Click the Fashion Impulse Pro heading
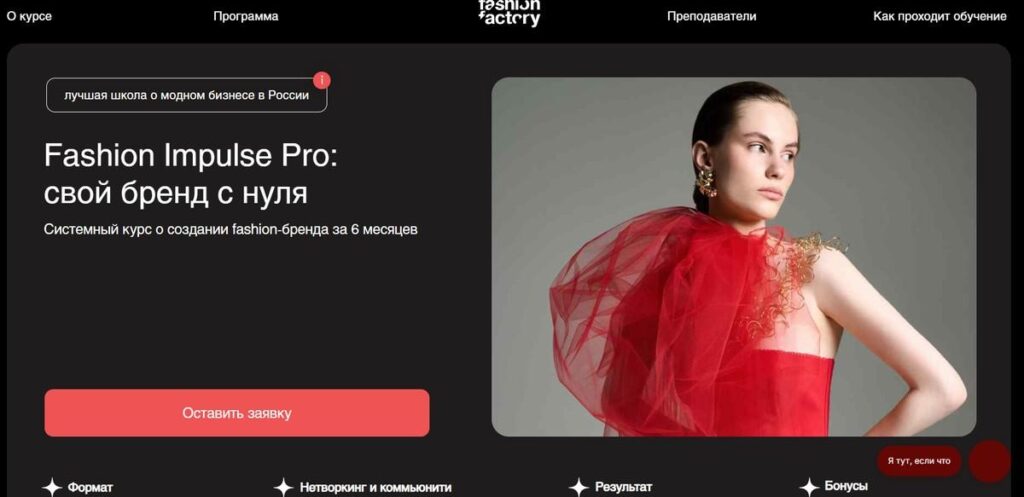1024x497 pixels. point(191,174)
